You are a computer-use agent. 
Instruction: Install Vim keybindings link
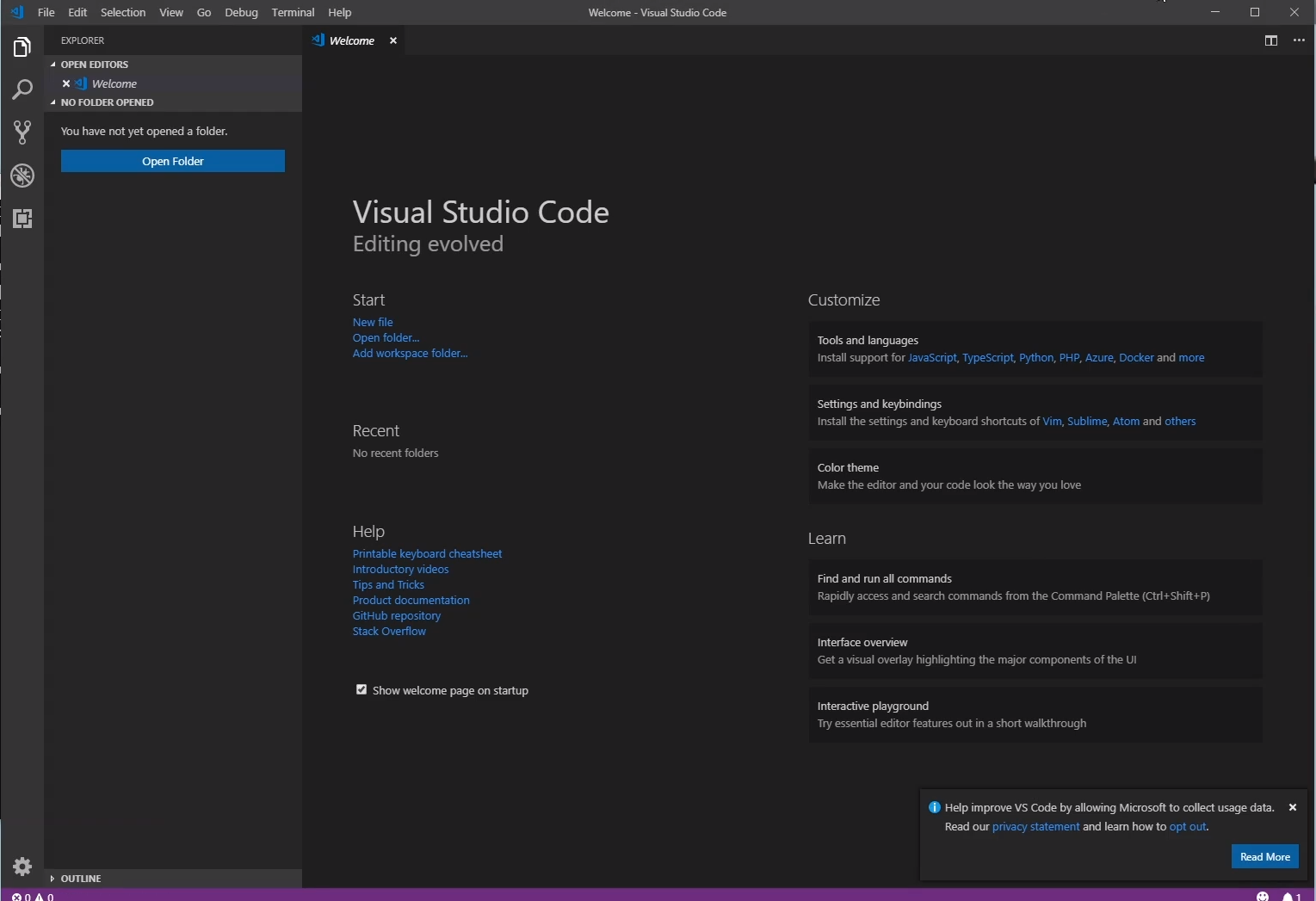pyautogui.click(x=1052, y=421)
